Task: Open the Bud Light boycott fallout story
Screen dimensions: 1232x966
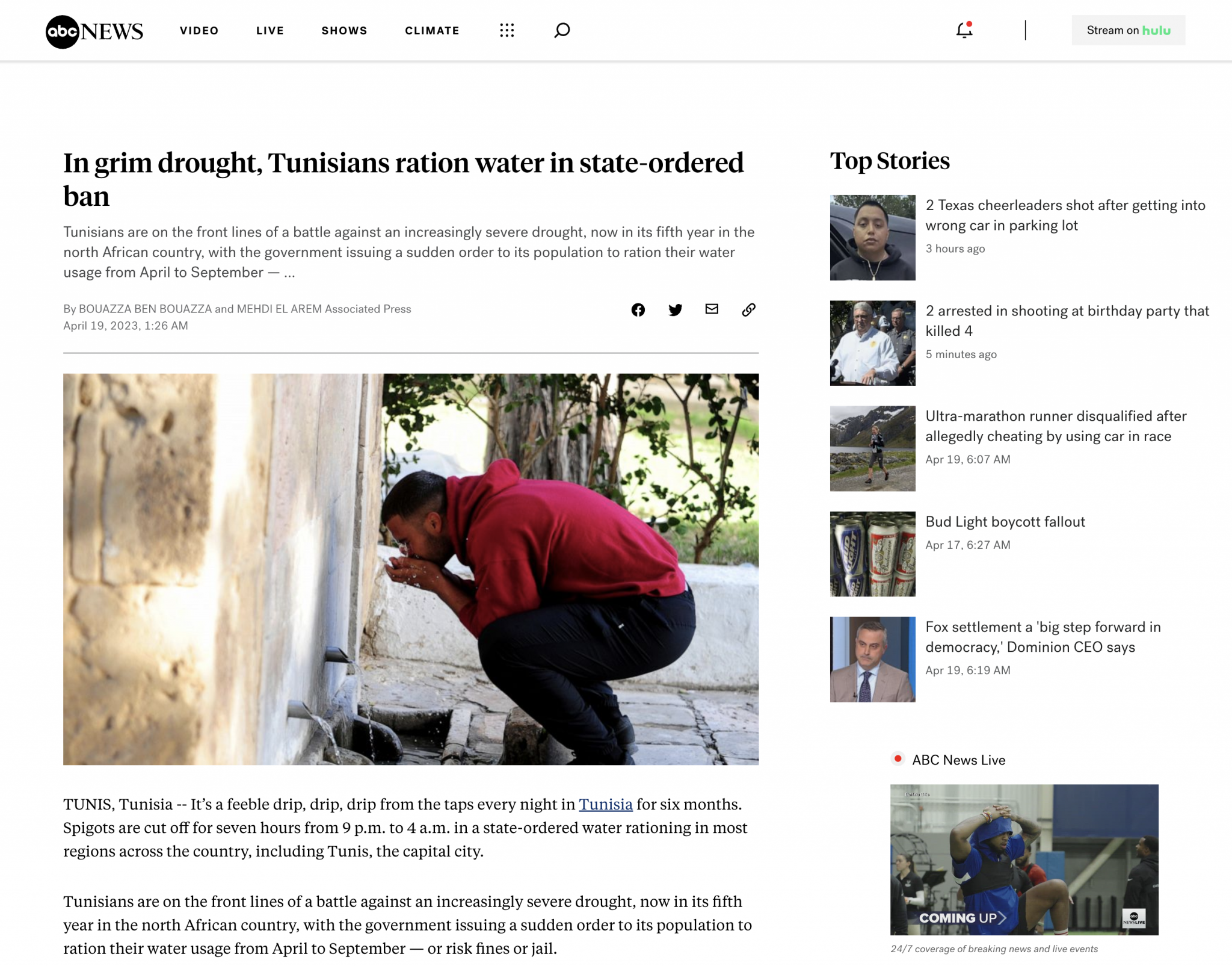Action: [x=1005, y=522]
